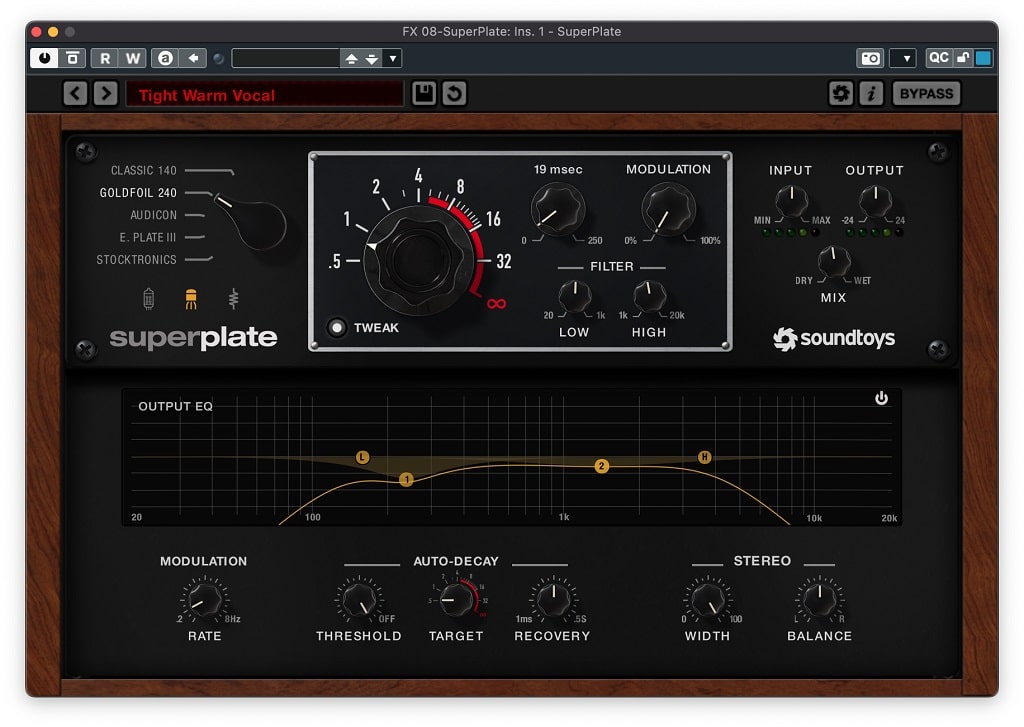The width and height of the screenshot is (1024, 727).
Task: Click the DRY/WET MIX knob
Action: click(x=834, y=262)
